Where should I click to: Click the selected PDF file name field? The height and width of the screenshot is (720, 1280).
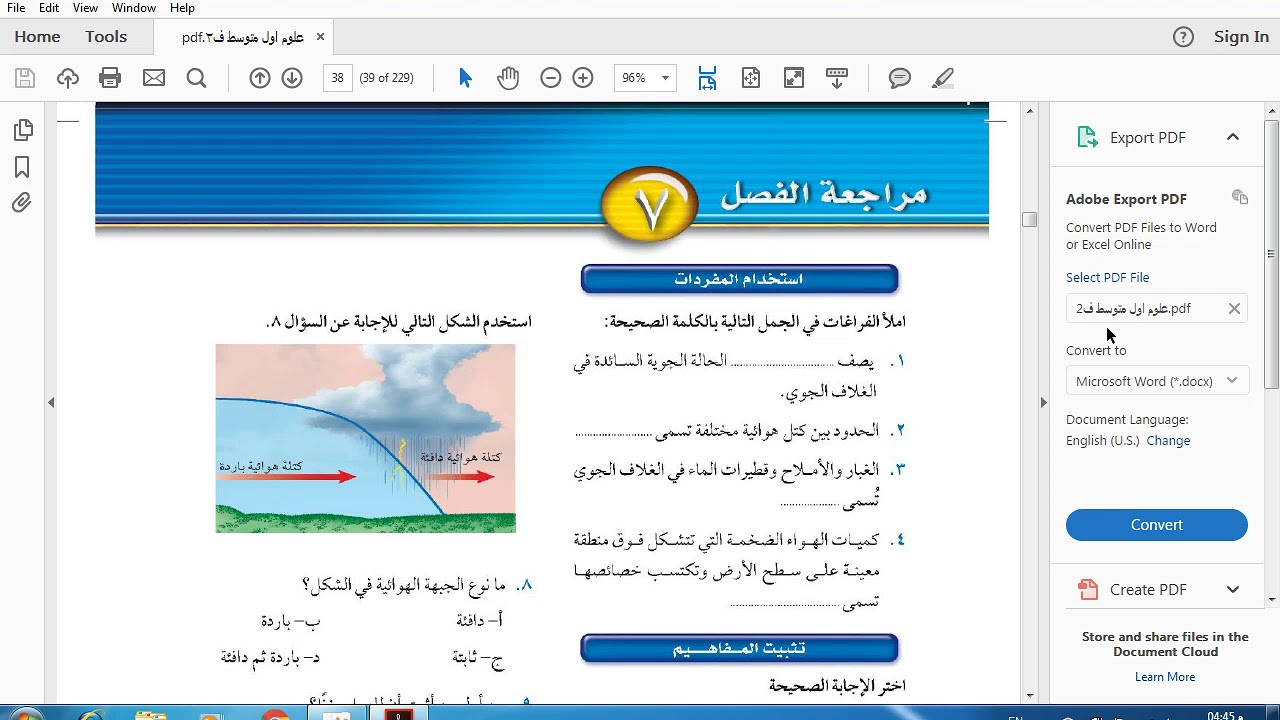1157,309
